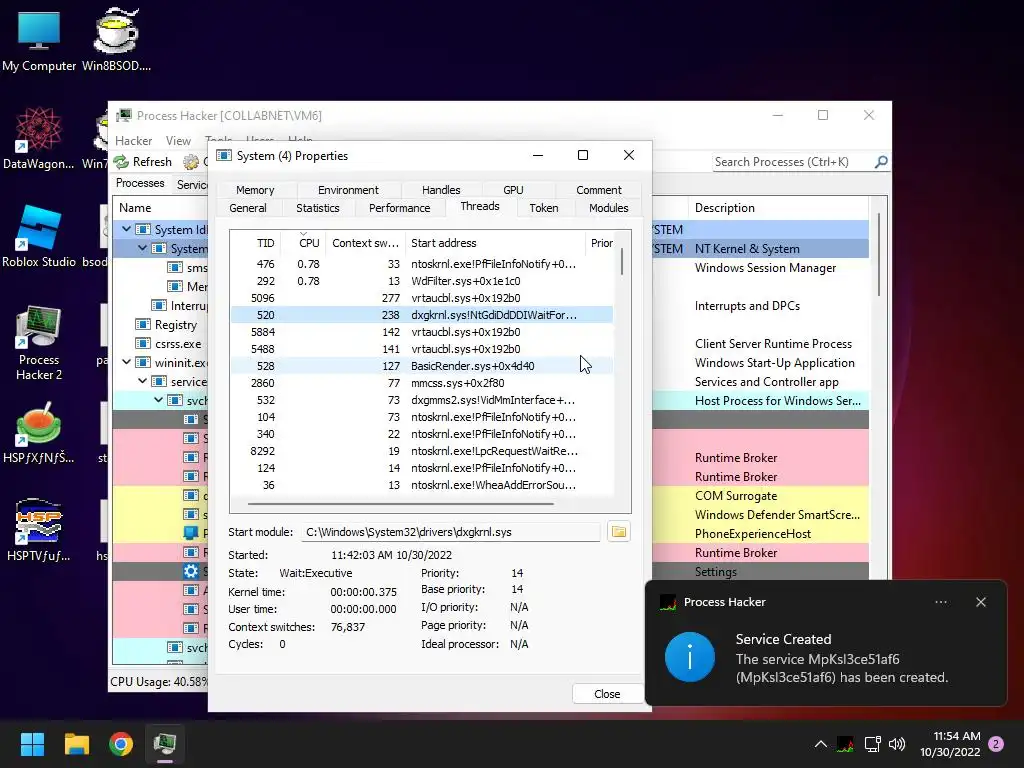Sort by the Context switches column header

[x=366, y=243]
